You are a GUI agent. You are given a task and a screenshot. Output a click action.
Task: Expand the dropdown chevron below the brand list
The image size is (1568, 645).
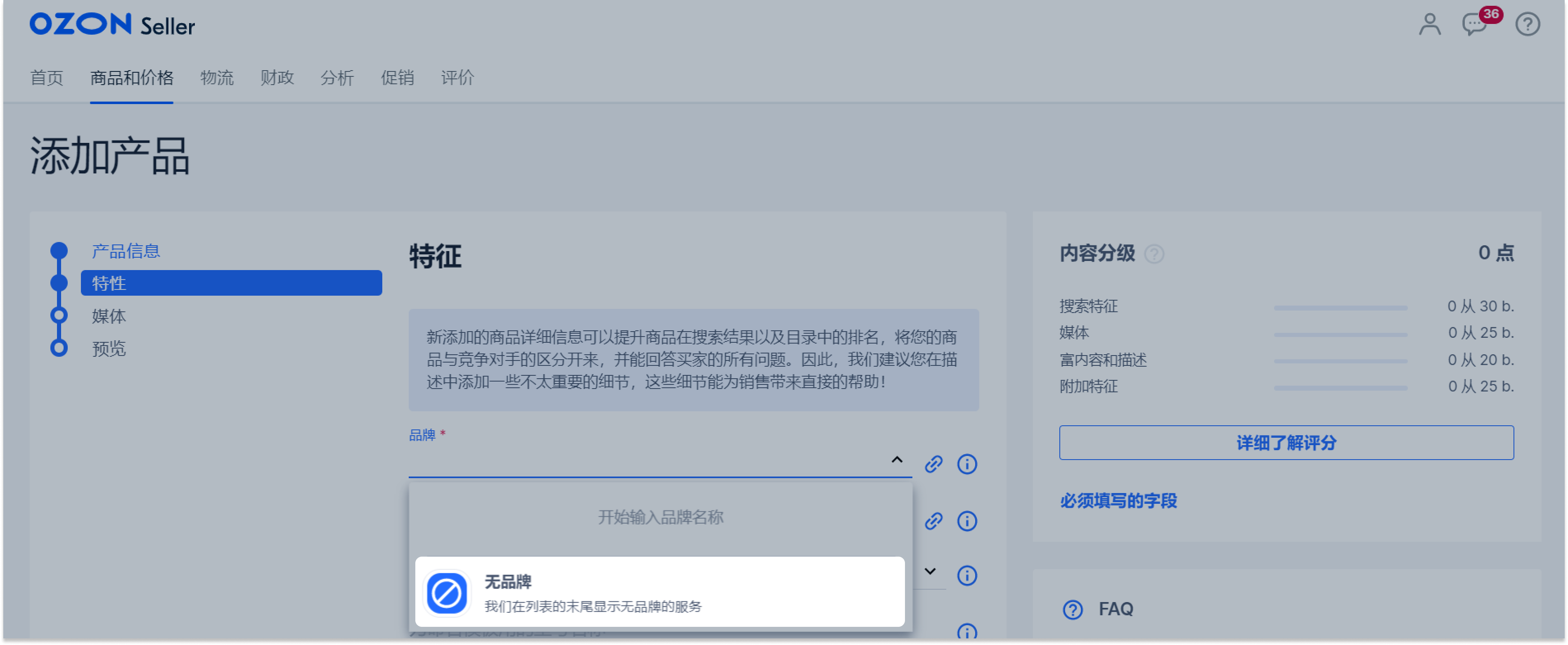click(x=929, y=571)
